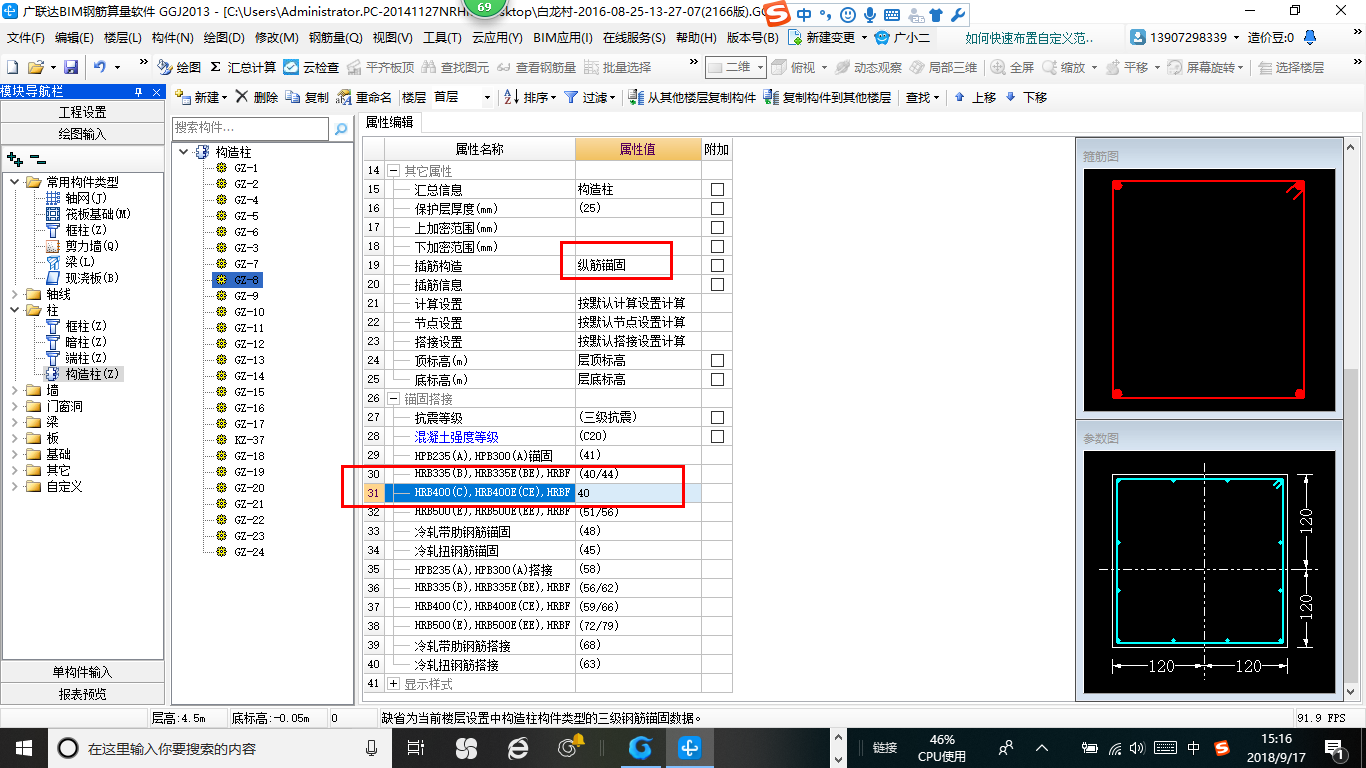Open Cortana search box on taskbar

click(x=220, y=747)
